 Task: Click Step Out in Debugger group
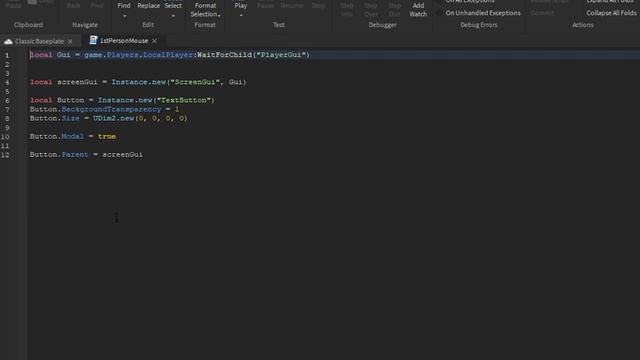tap(394, 10)
